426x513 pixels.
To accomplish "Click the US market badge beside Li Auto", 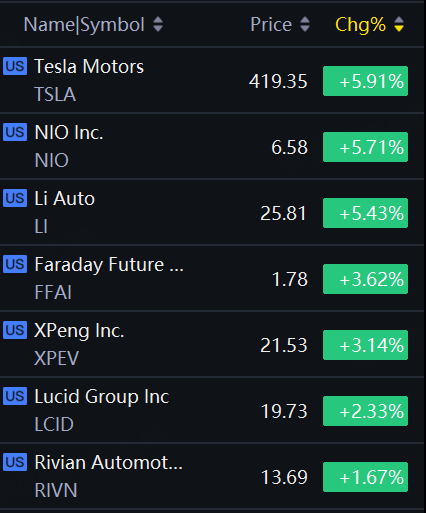I will pyautogui.click(x=15, y=198).
